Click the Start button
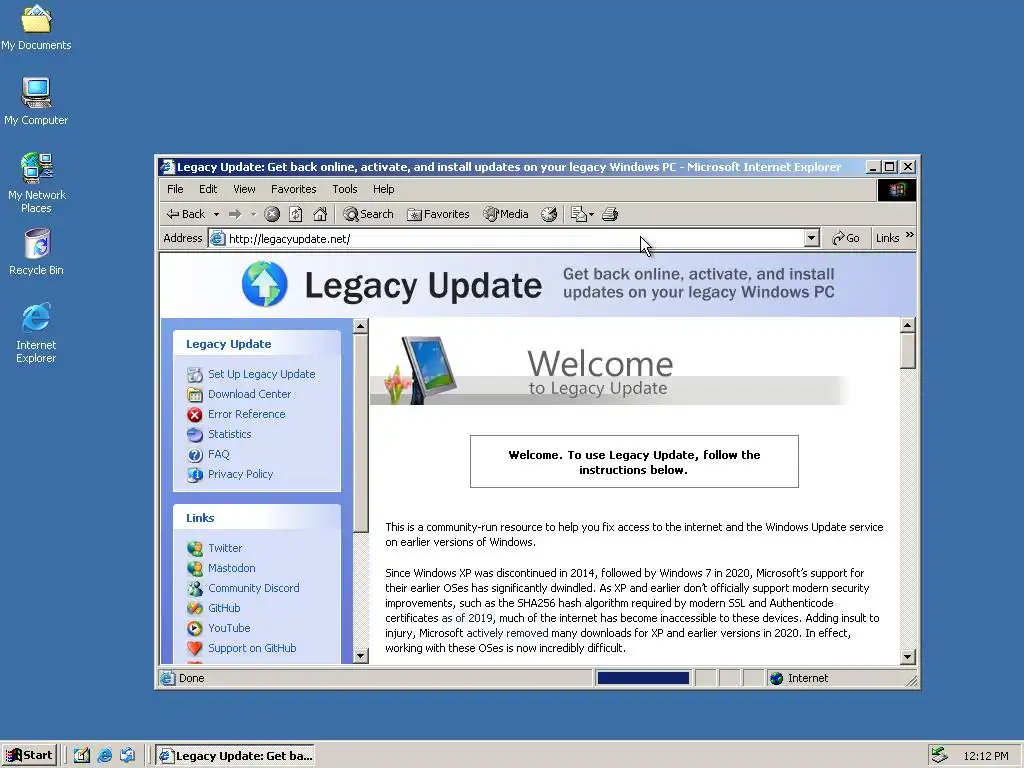This screenshot has height=768, width=1024. [x=29, y=756]
